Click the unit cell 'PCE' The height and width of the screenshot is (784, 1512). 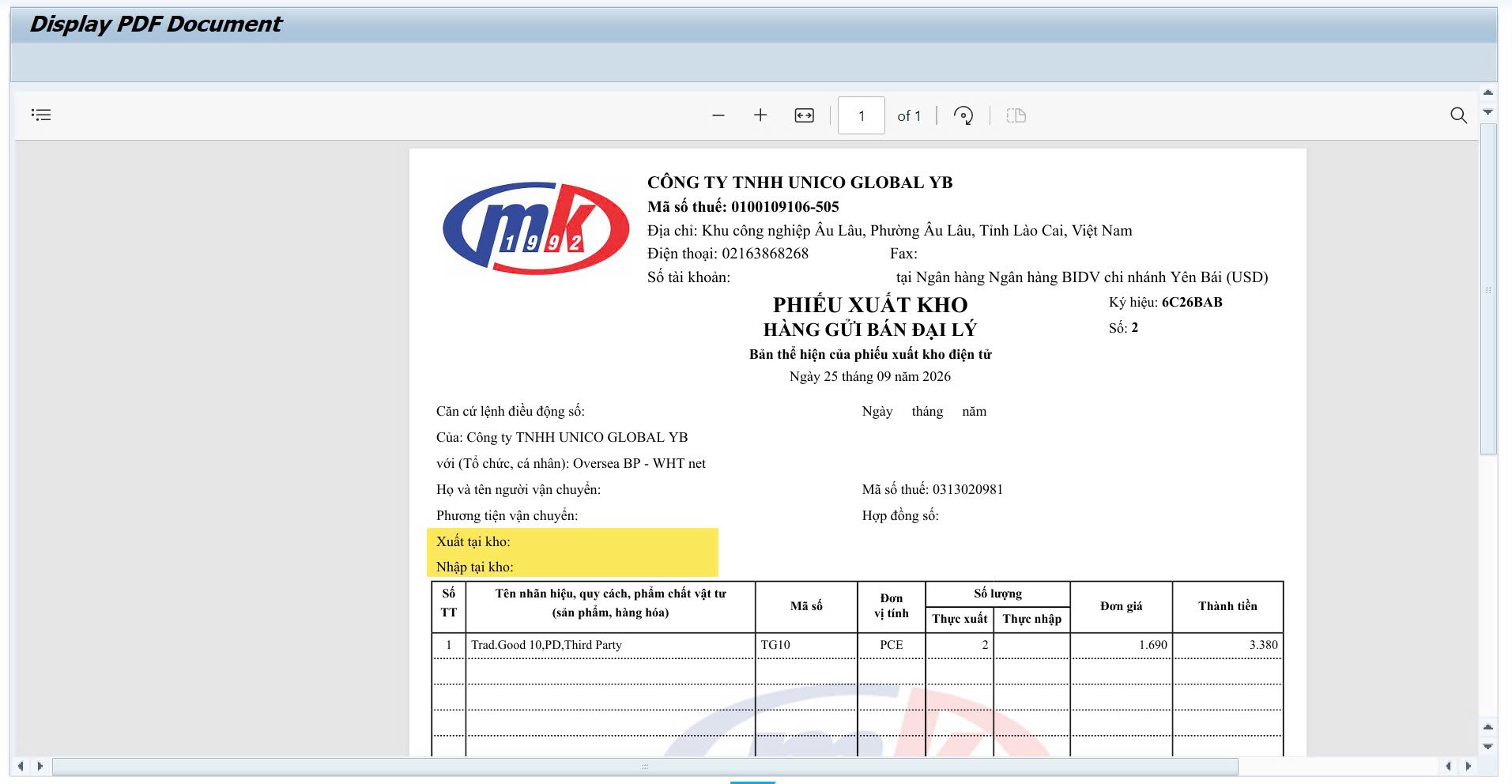pyautogui.click(x=892, y=645)
